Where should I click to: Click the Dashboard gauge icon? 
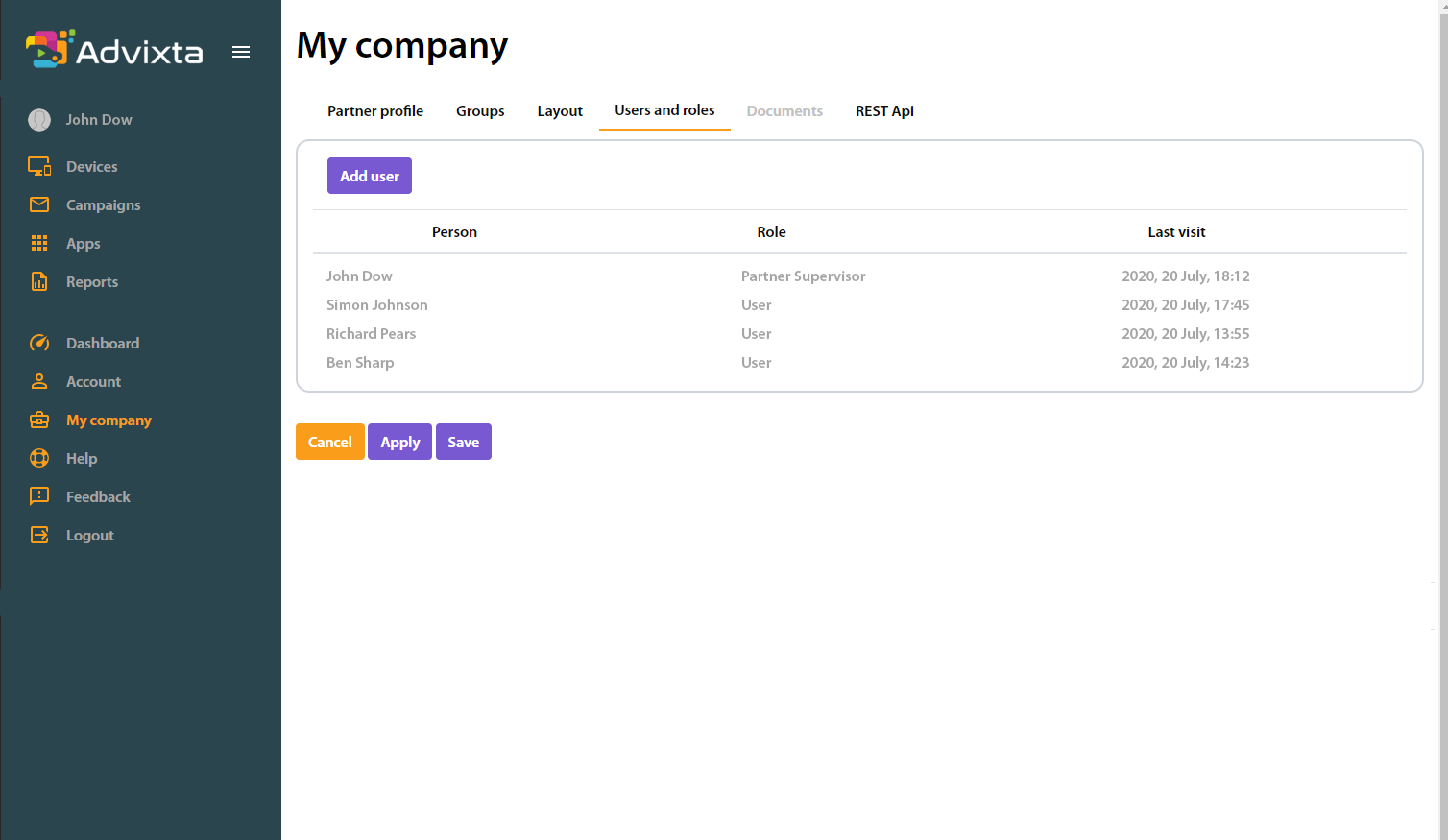[39, 343]
